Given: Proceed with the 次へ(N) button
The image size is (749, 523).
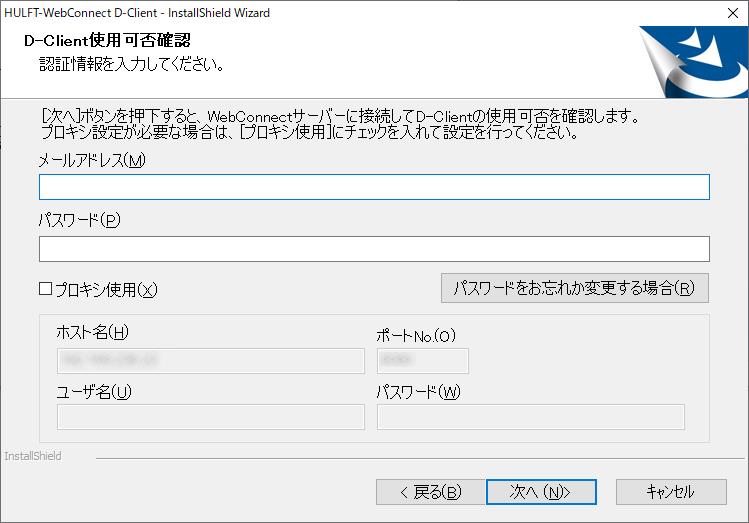Looking at the screenshot, I should point(541,492).
